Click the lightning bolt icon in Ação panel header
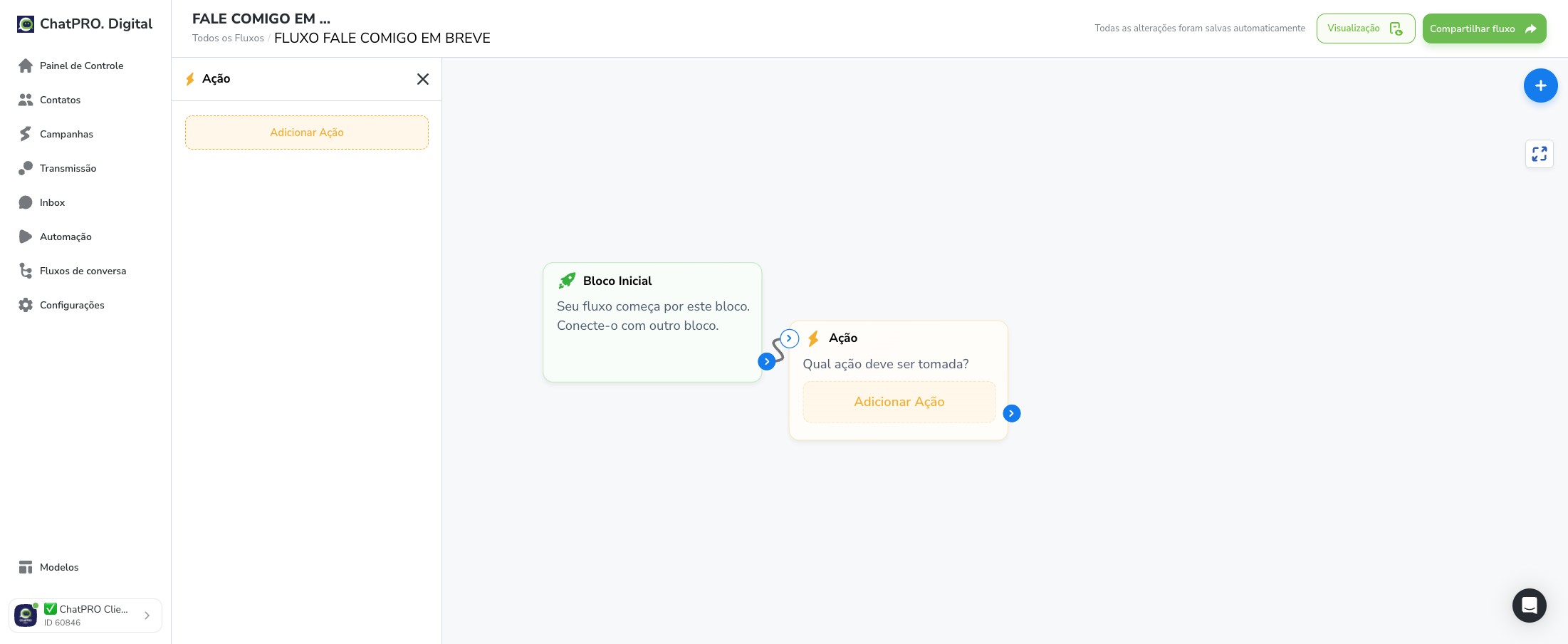 pos(190,79)
